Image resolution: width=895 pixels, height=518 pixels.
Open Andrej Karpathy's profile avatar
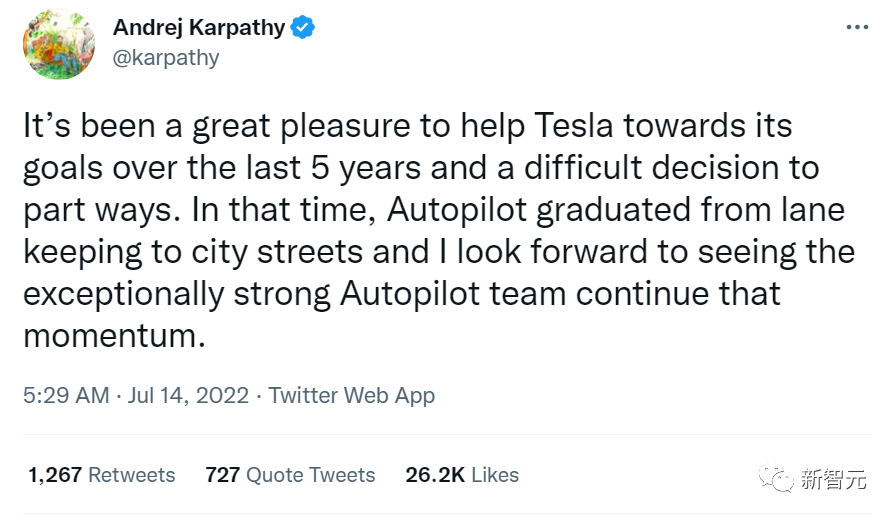59,43
